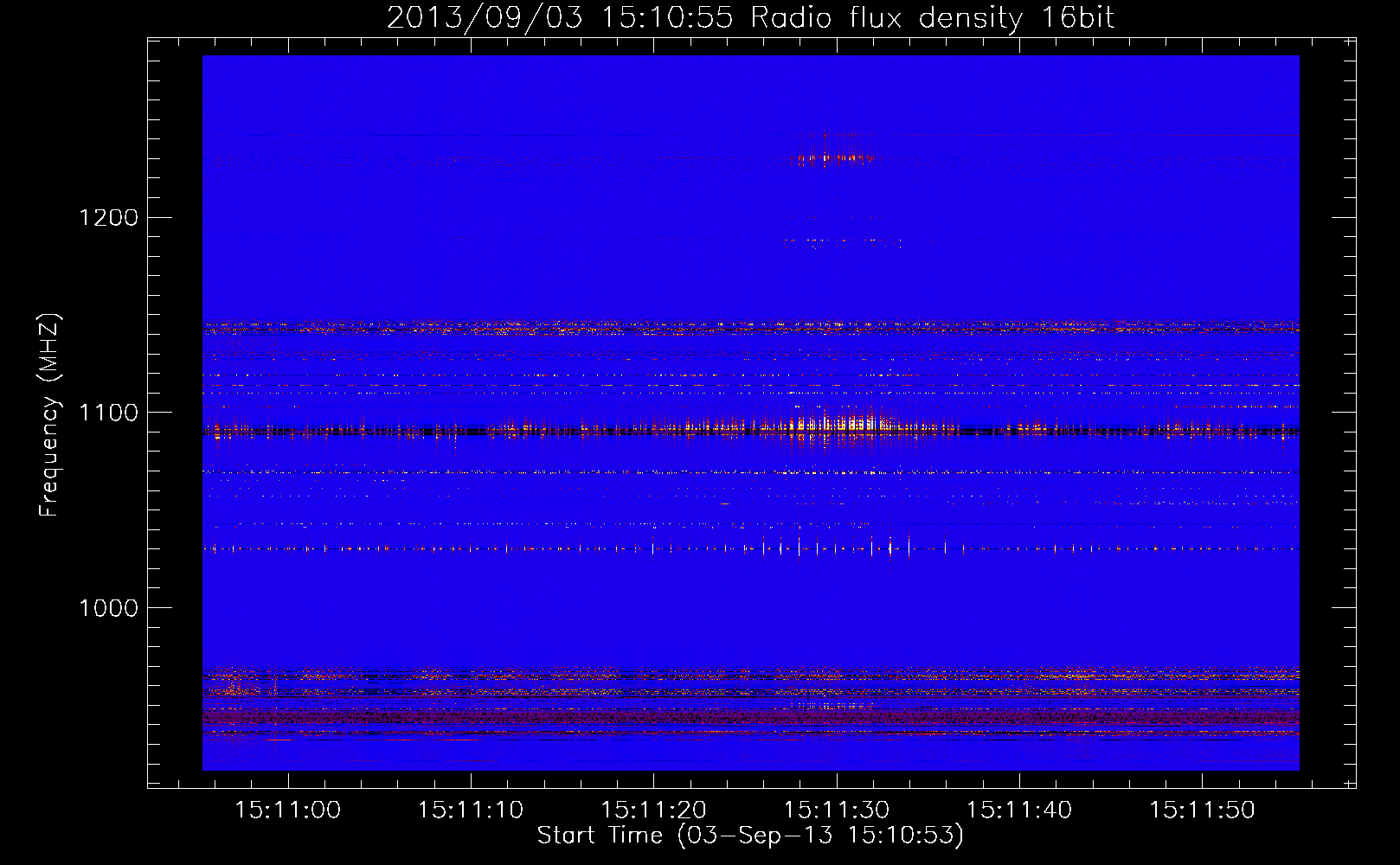Viewport: 1400px width, 865px height.
Task: Click the 1100 frequency tick label
Action: 109,413
